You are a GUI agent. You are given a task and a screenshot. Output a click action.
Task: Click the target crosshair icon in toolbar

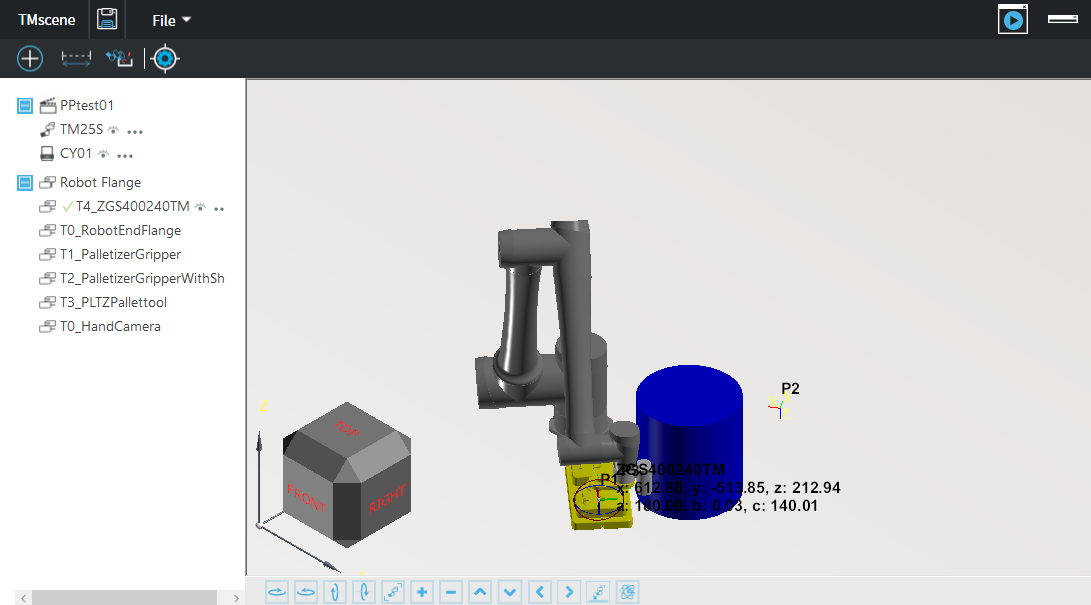(165, 59)
